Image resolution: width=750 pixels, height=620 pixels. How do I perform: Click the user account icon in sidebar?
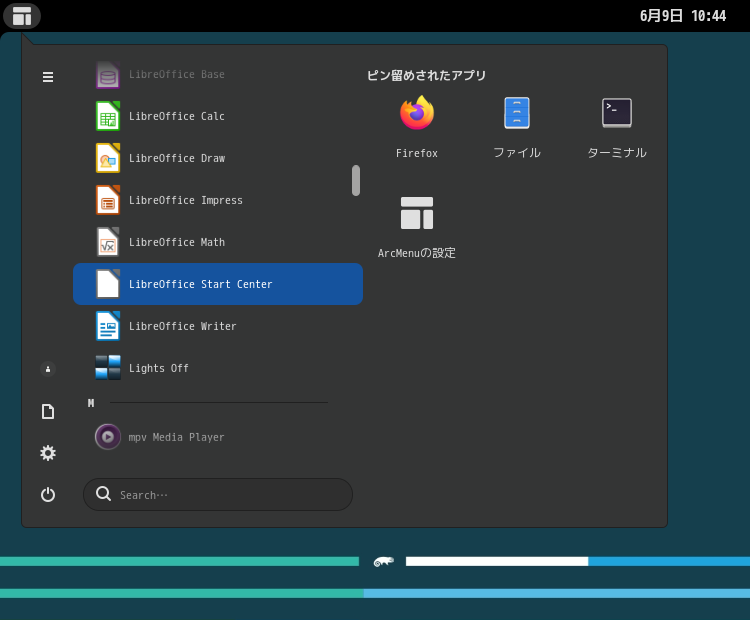[48, 369]
